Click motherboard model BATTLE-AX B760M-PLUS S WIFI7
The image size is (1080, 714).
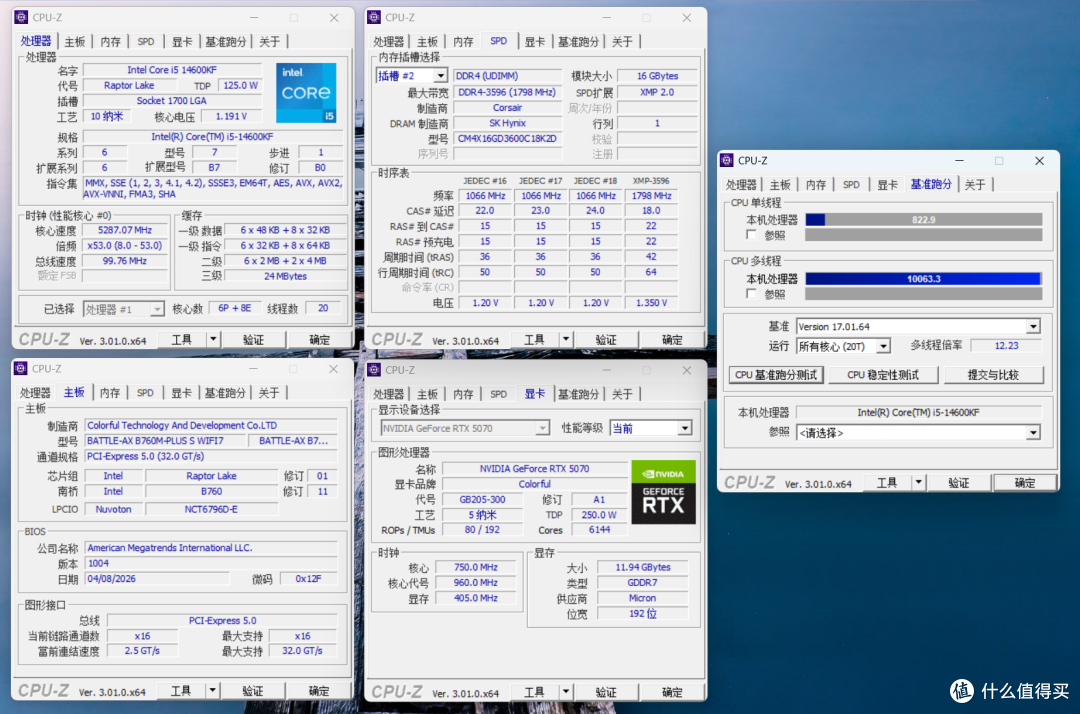click(x=165, y=441)
